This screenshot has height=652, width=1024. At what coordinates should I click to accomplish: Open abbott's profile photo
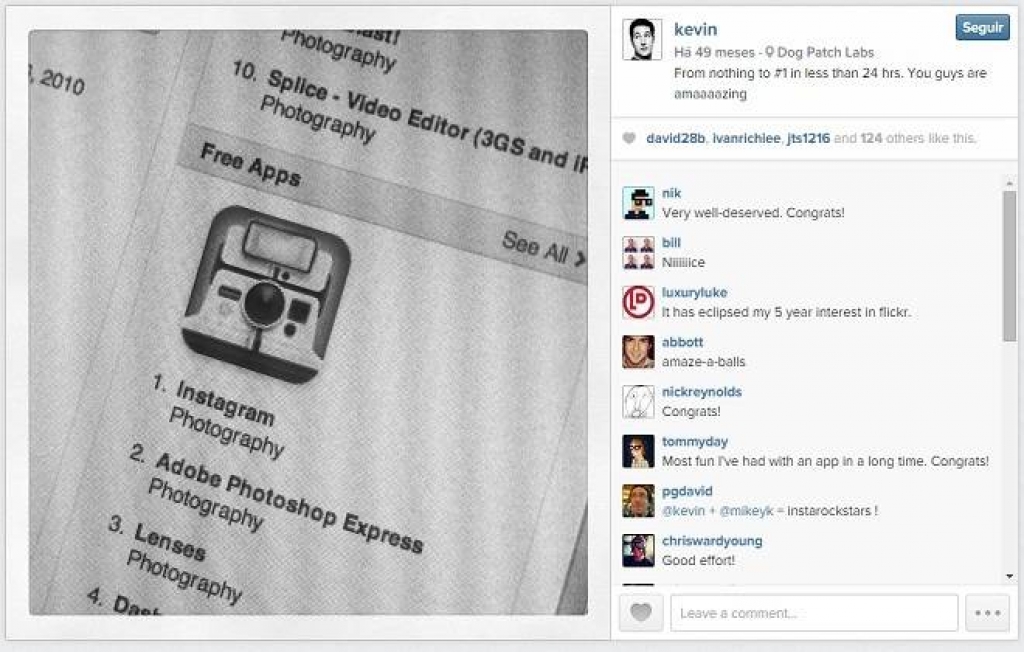click(638, 352)
